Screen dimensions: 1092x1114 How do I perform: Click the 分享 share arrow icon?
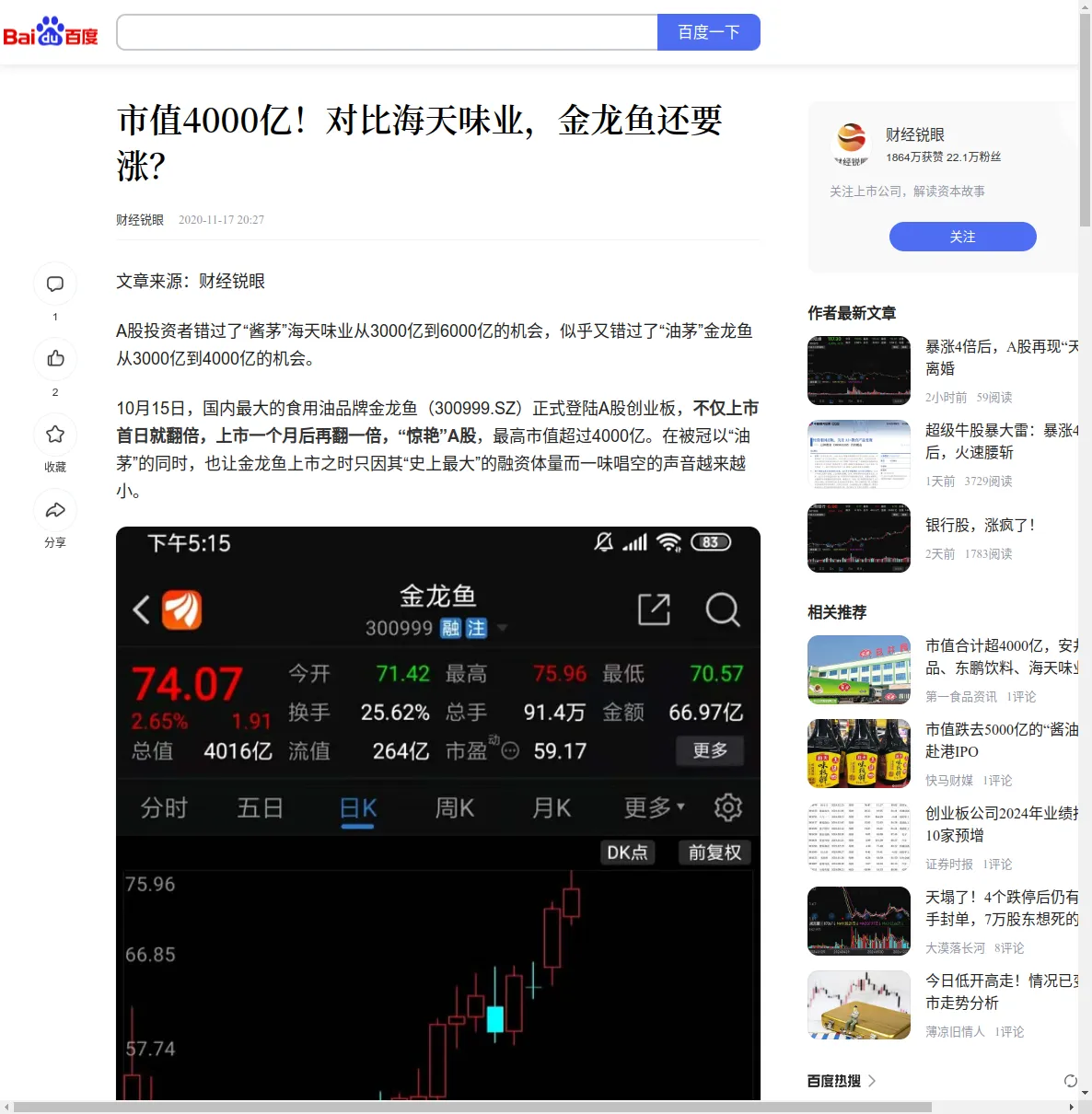click(55, 510)
